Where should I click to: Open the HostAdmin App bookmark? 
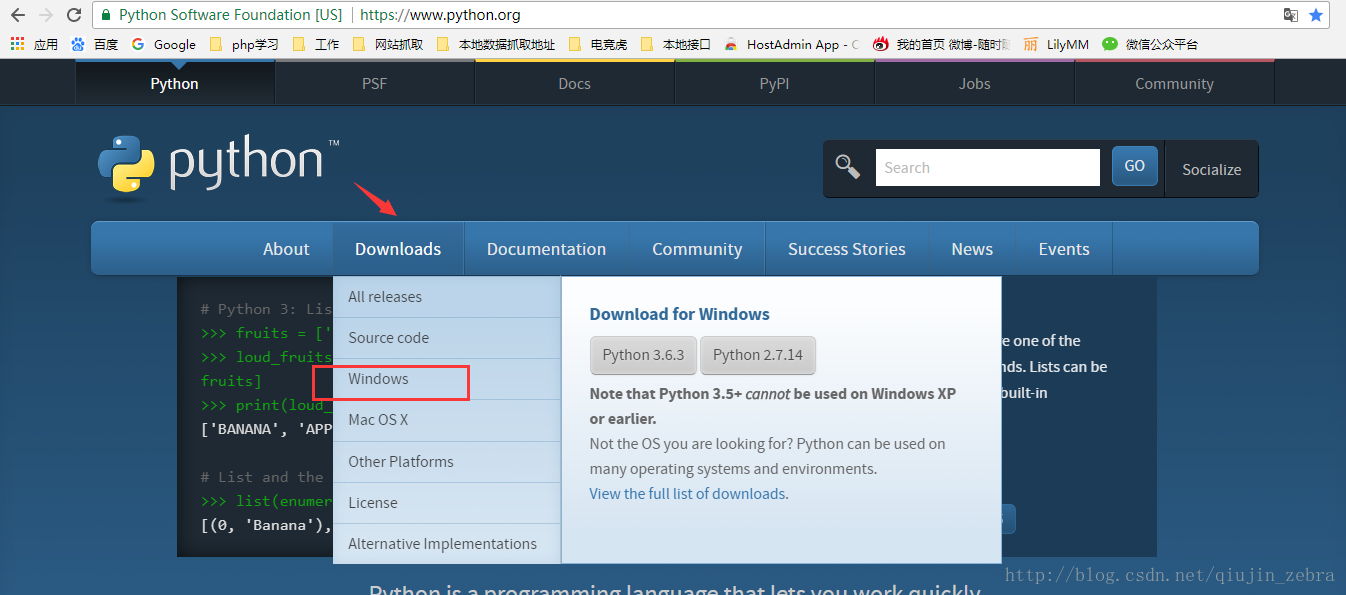791,44
